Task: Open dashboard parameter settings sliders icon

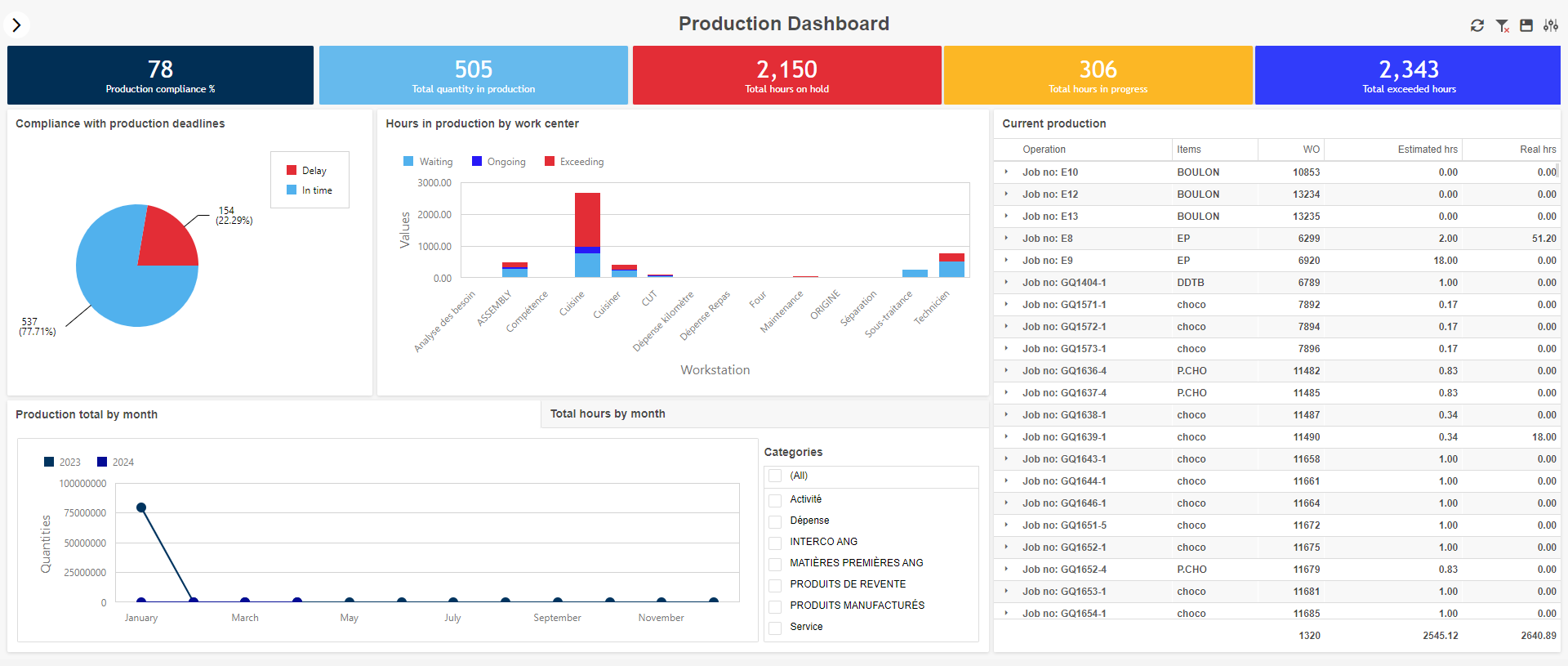Action: 1551,25
